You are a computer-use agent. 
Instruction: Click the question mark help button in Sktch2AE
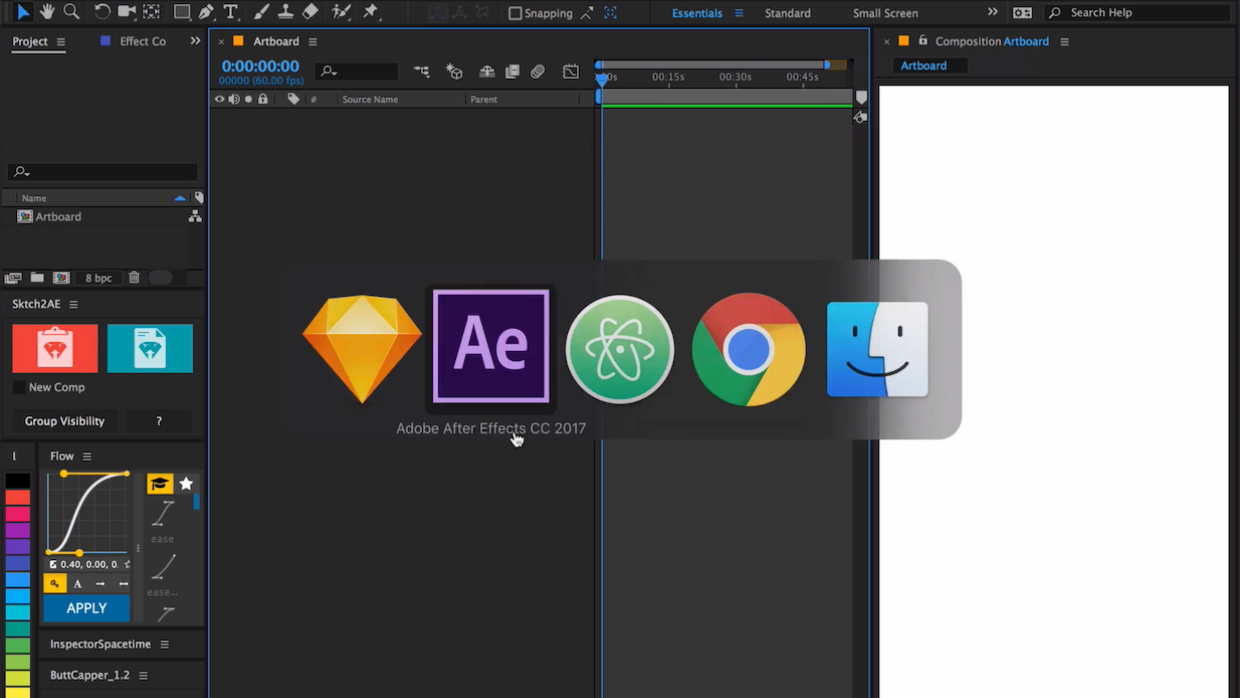click(159, 421)
